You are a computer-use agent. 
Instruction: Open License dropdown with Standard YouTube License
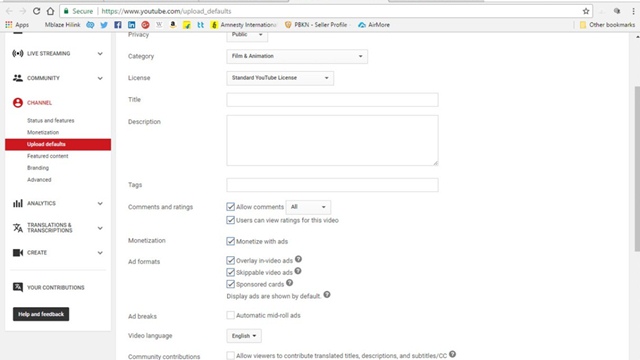(280, 78)
